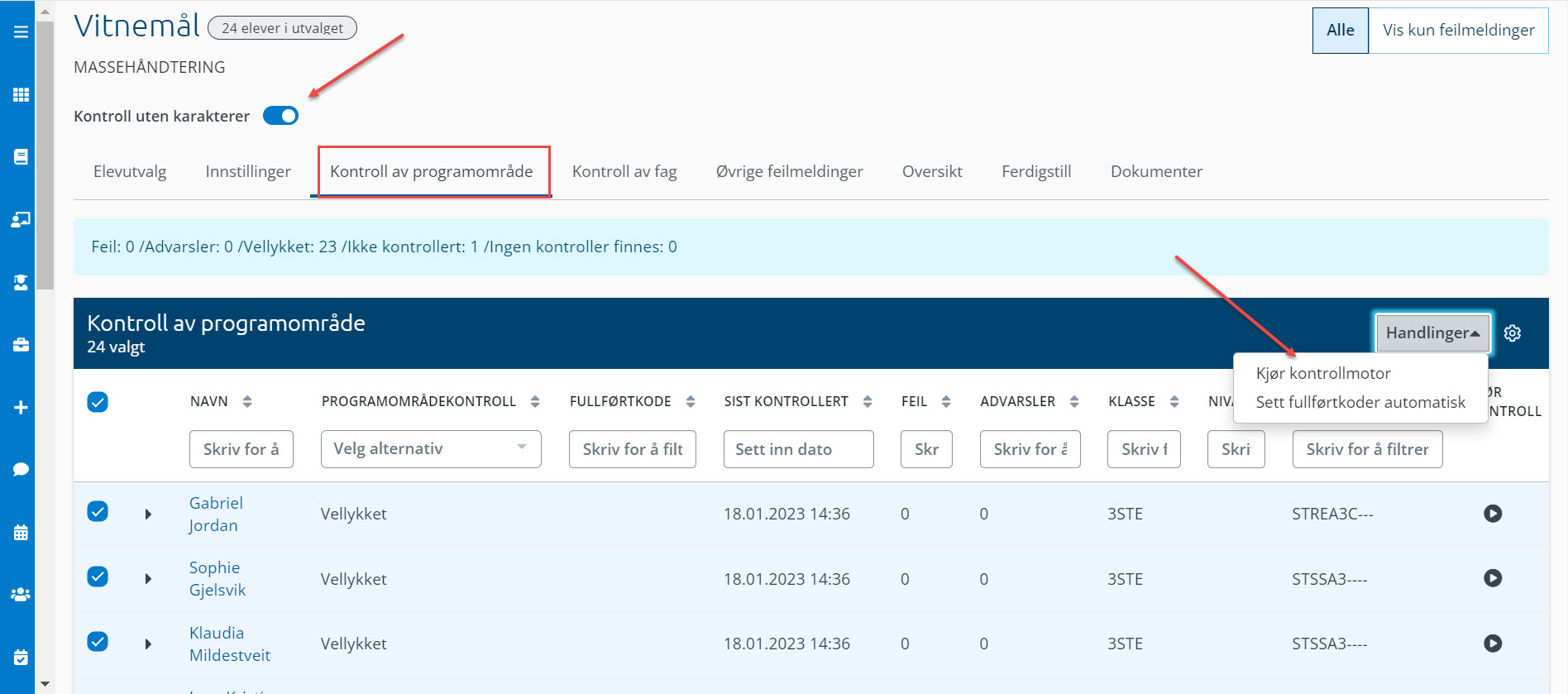This screenshot has width=1568, height=694.
Task: Click the 24 elever i utvalget badge
Action: [x=282, y=28]
